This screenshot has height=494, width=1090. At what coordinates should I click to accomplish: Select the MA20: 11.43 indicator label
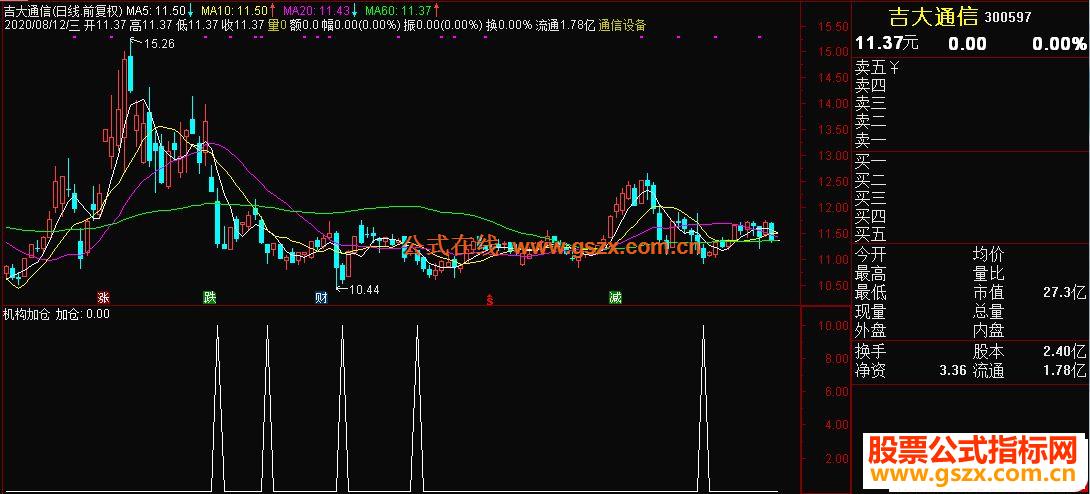point(316,11)
